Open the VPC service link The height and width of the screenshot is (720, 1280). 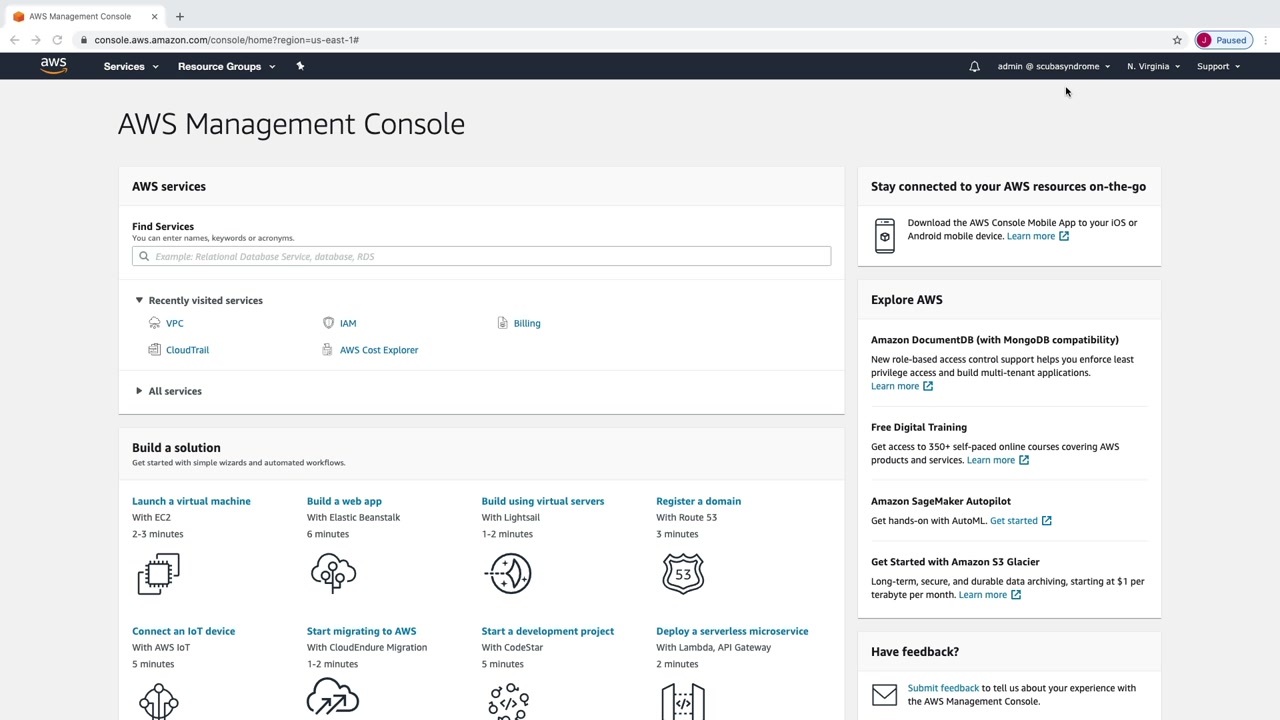[175, 323]
